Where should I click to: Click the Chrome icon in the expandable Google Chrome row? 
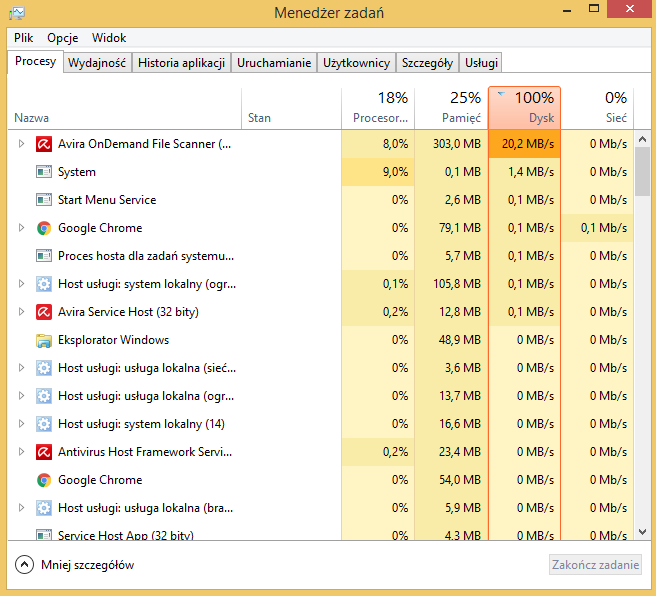point(44,228)
